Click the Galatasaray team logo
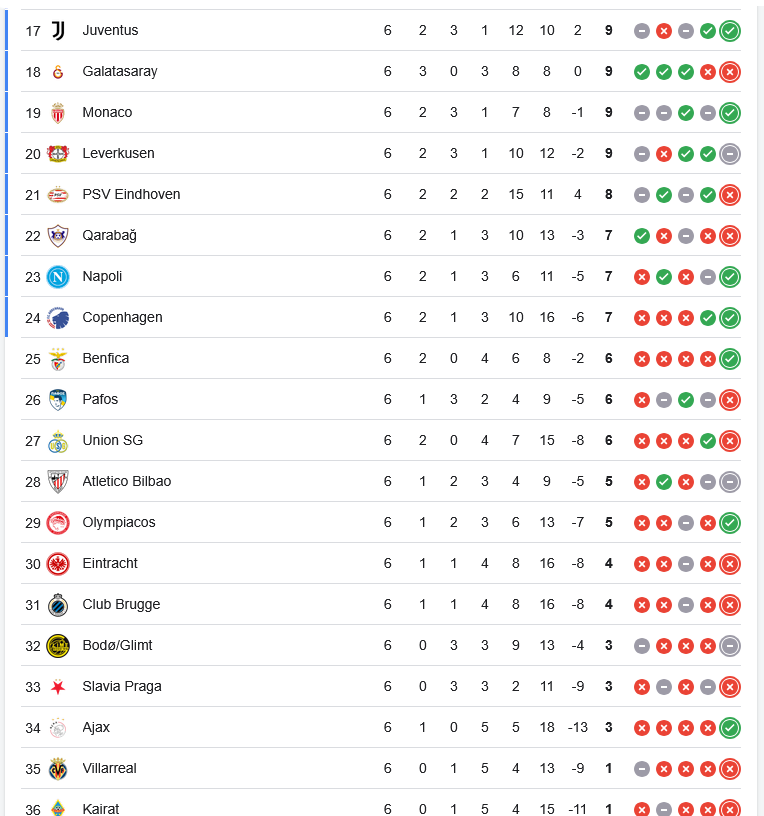Viewport: 764px width, 816px height. (58, 72)
